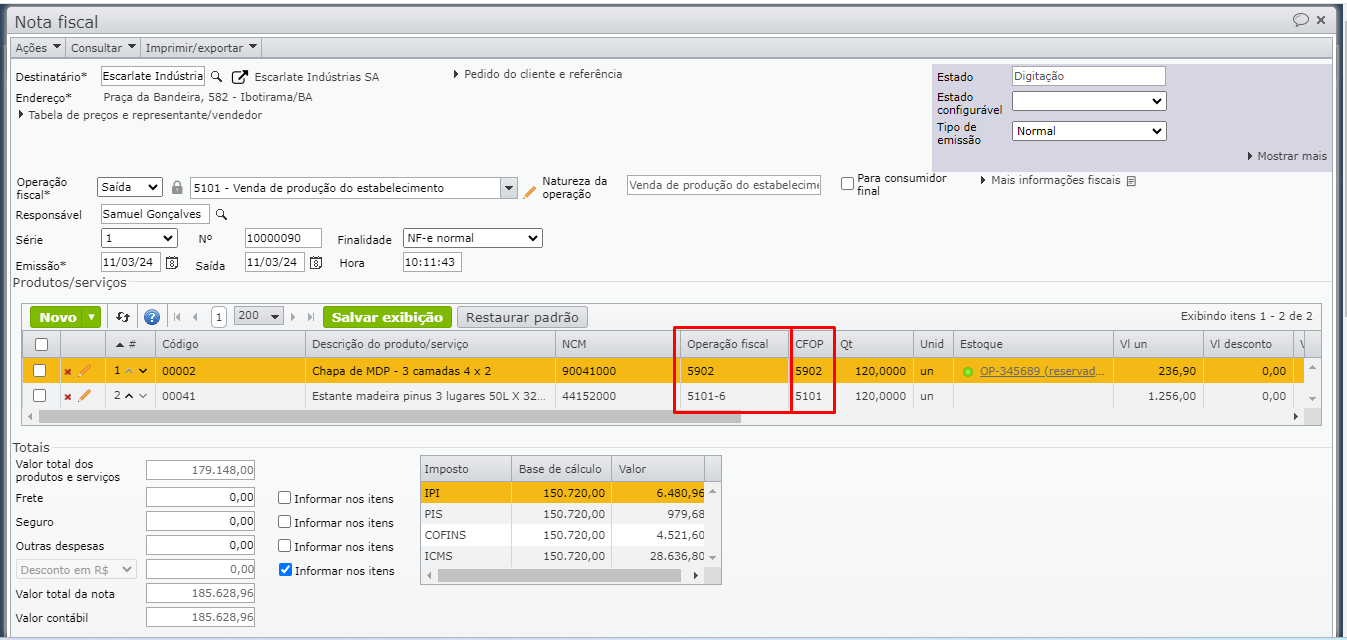This screenshot has height=640, width=1347.
Task: Click the search icon next to Responsável field
Action: coord(222,215)
